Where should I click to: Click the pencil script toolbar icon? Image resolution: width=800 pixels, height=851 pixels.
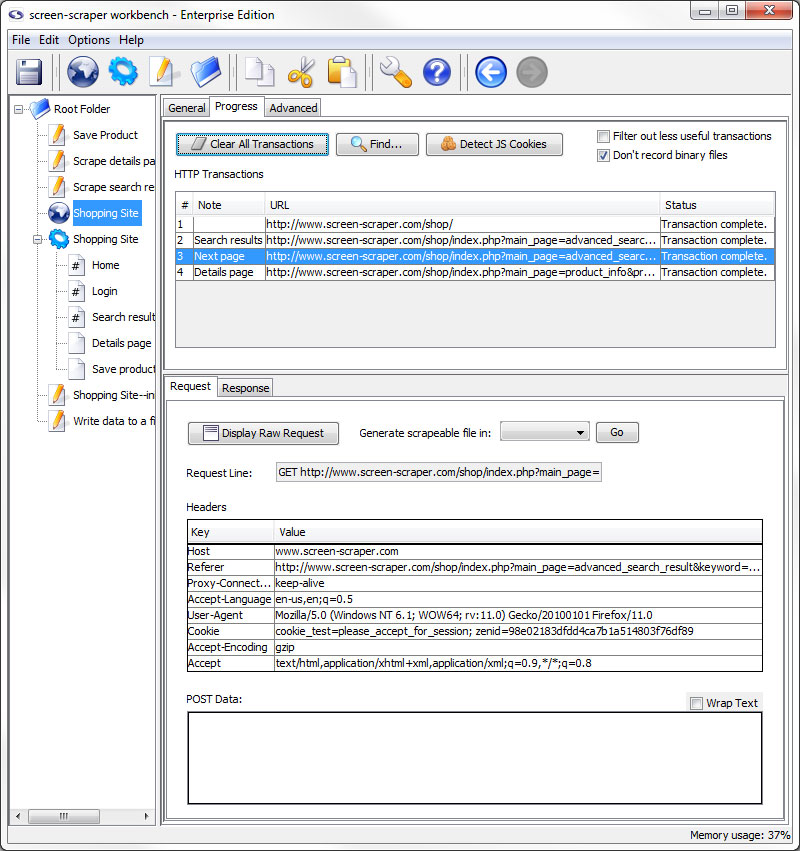click(163, 72)
